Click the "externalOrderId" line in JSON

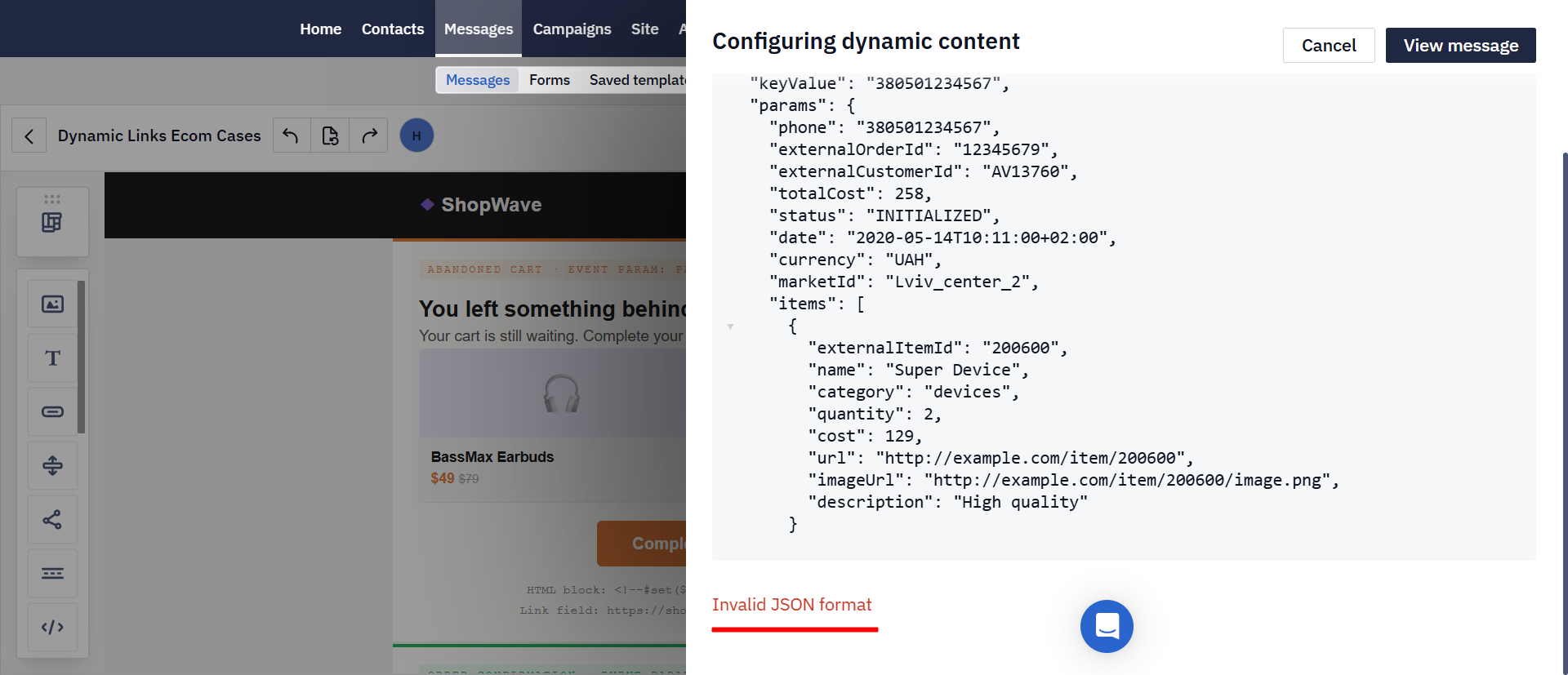point(913,149)
